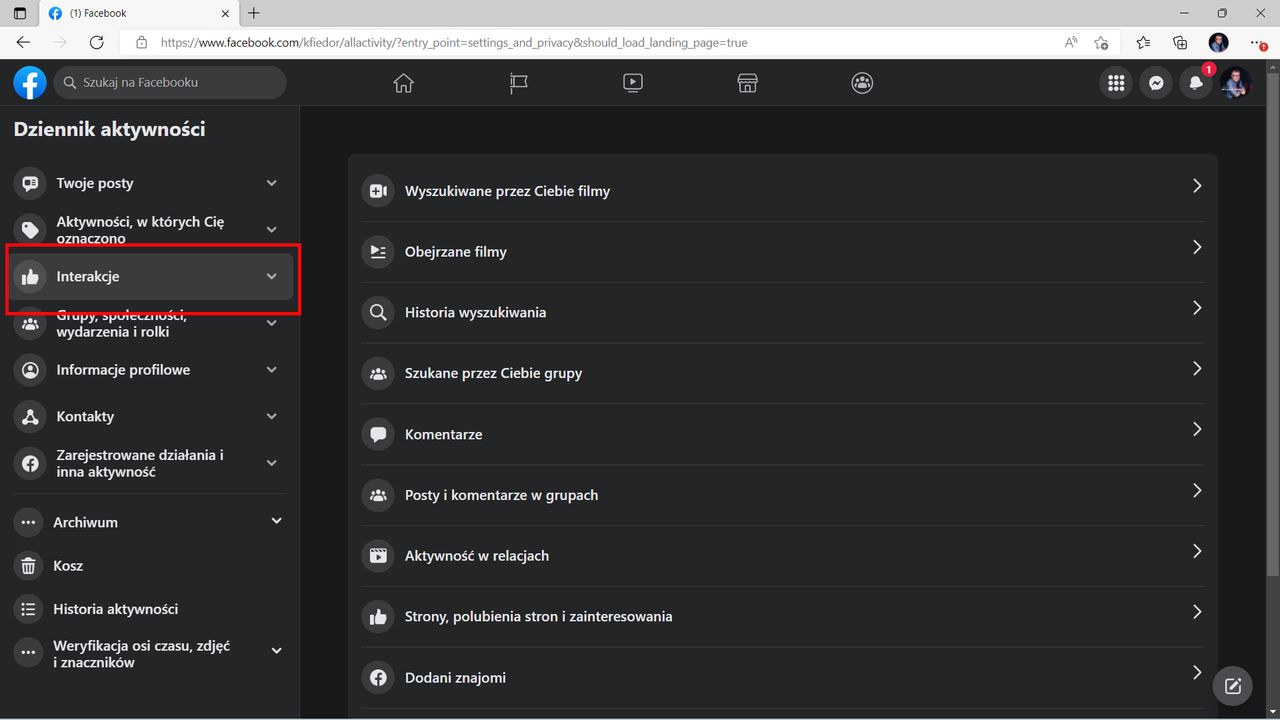The height and width of the screenshot is (720, 1280).
Task: Open Obejrzane filmy entry
Action: [782, 252]
